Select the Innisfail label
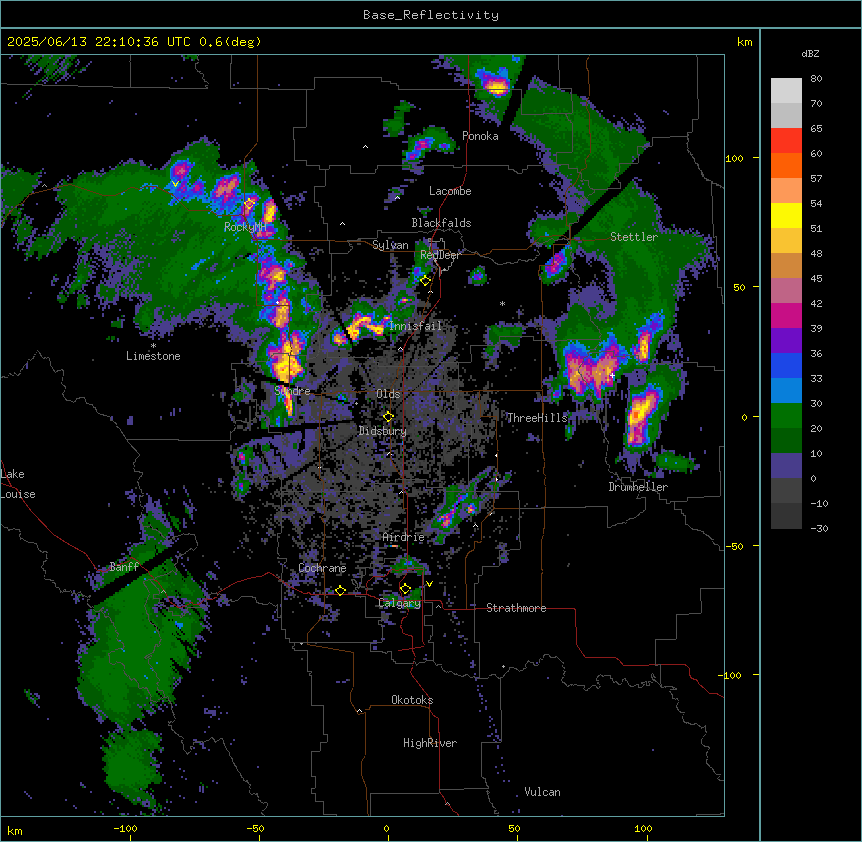 click(415, 326)
